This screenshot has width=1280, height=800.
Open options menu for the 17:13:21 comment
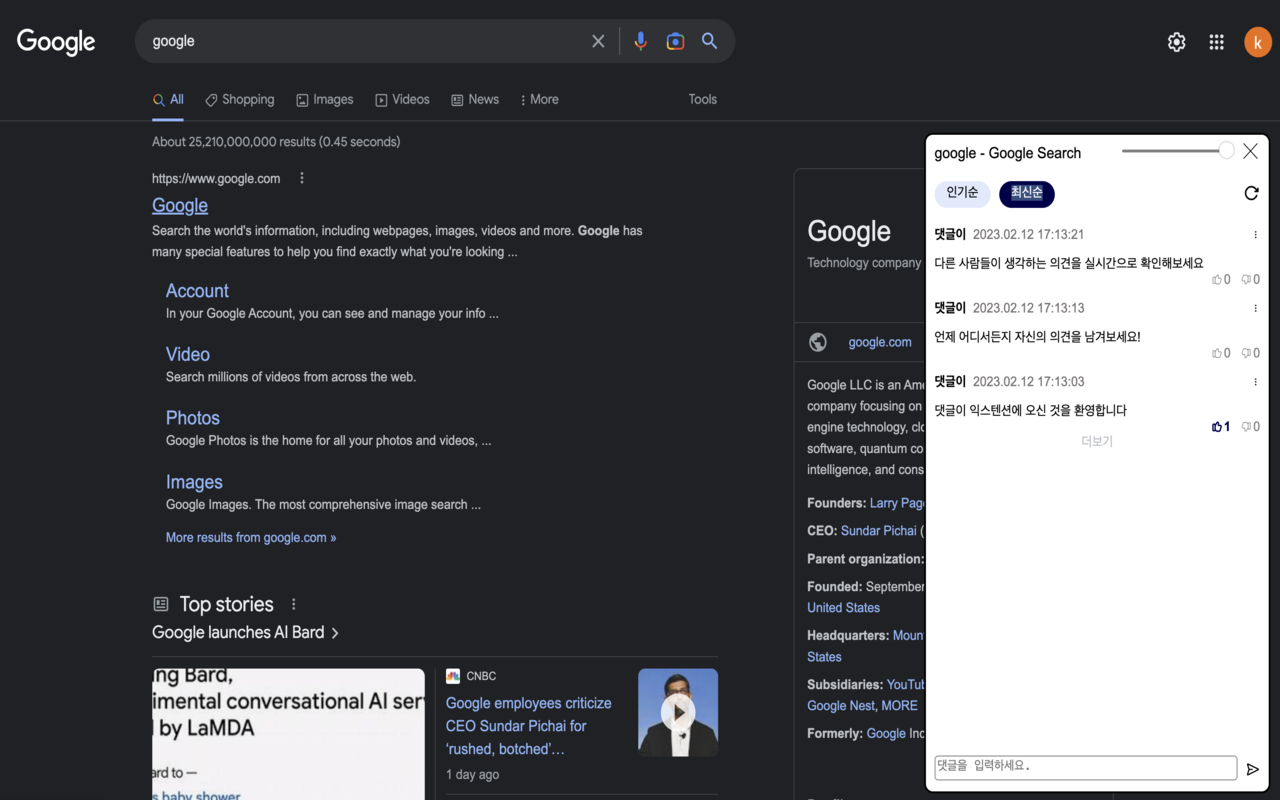click(x=1256, y=235)
